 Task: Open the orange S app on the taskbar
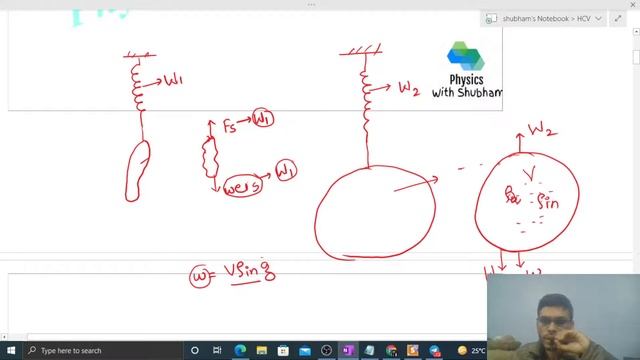(x=413, y=350)
